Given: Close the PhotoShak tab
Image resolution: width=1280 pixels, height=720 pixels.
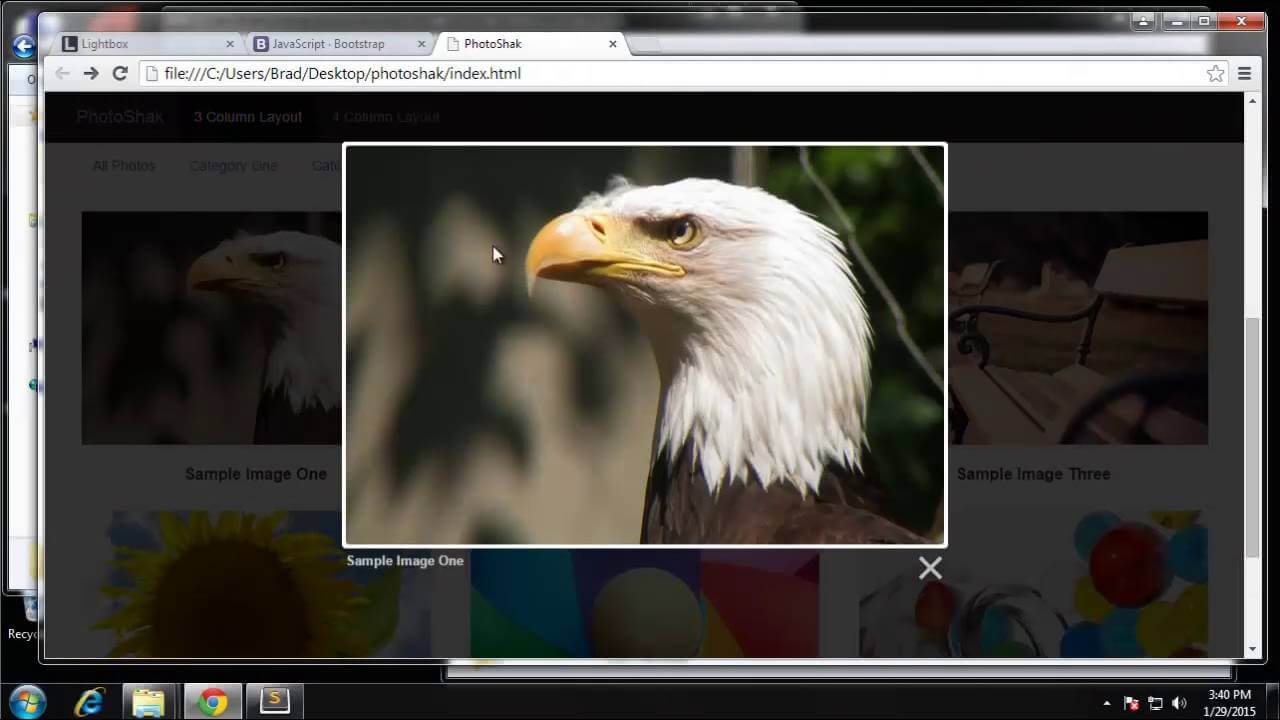Looking at the screenshot, I should [x=613, y=44].
